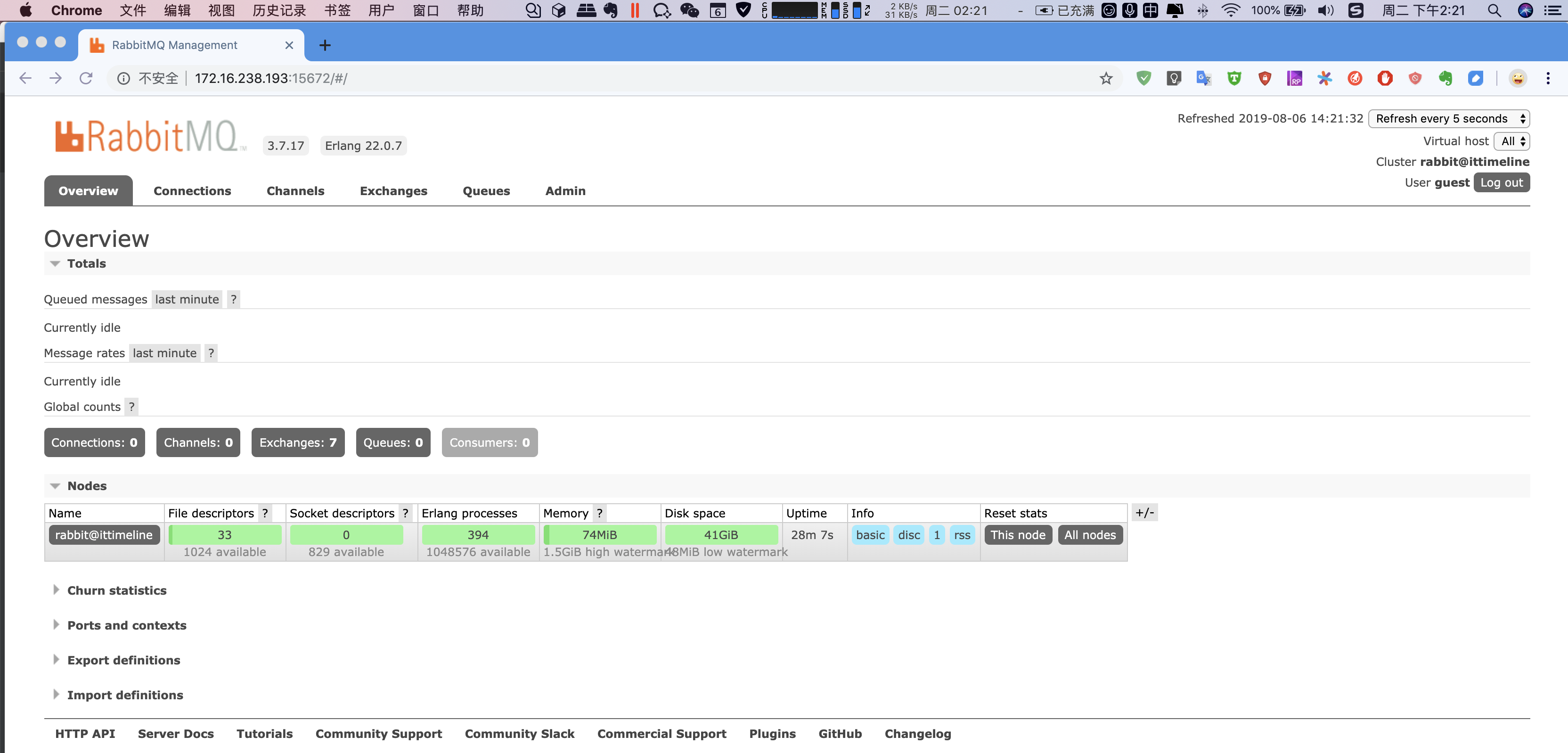Open the HTTP API footer link
Viewport: 1568px width, 753px height.
[85, 734]
